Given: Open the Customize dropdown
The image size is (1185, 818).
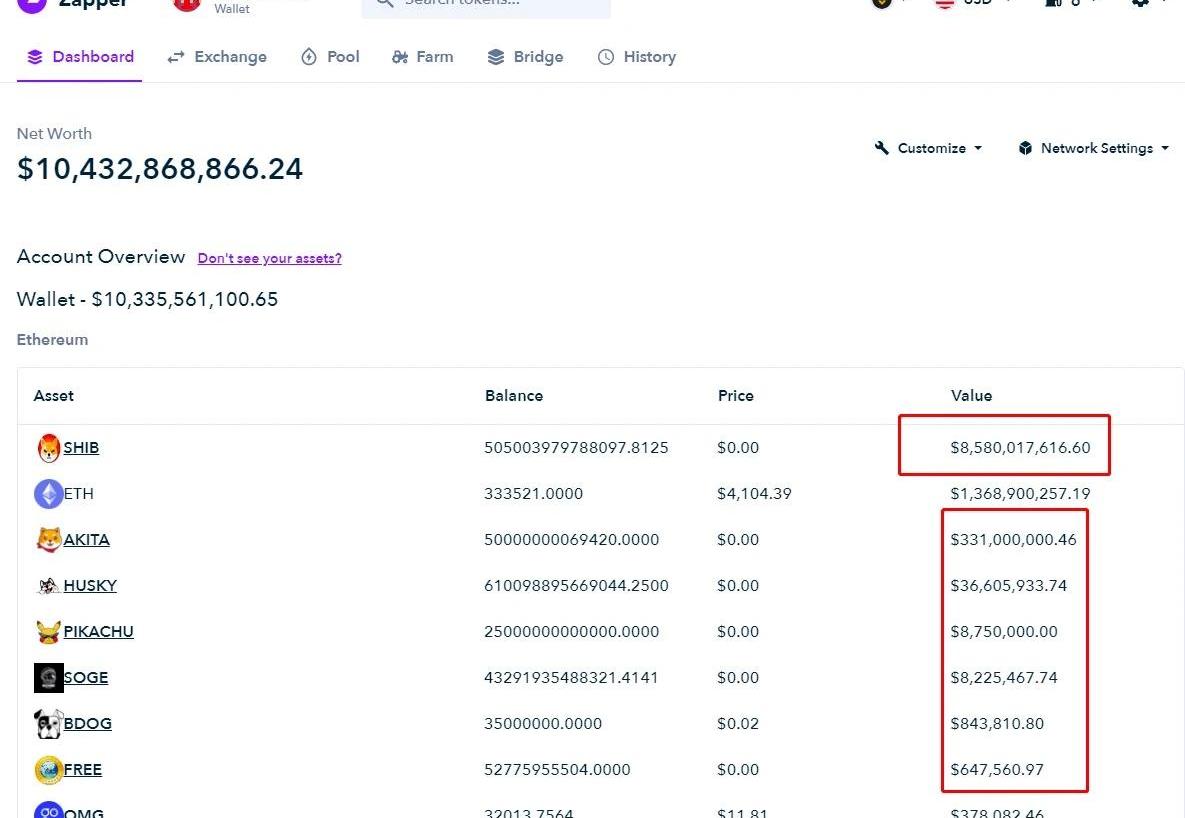Looking at the screenshot, I should pos(928,148).
